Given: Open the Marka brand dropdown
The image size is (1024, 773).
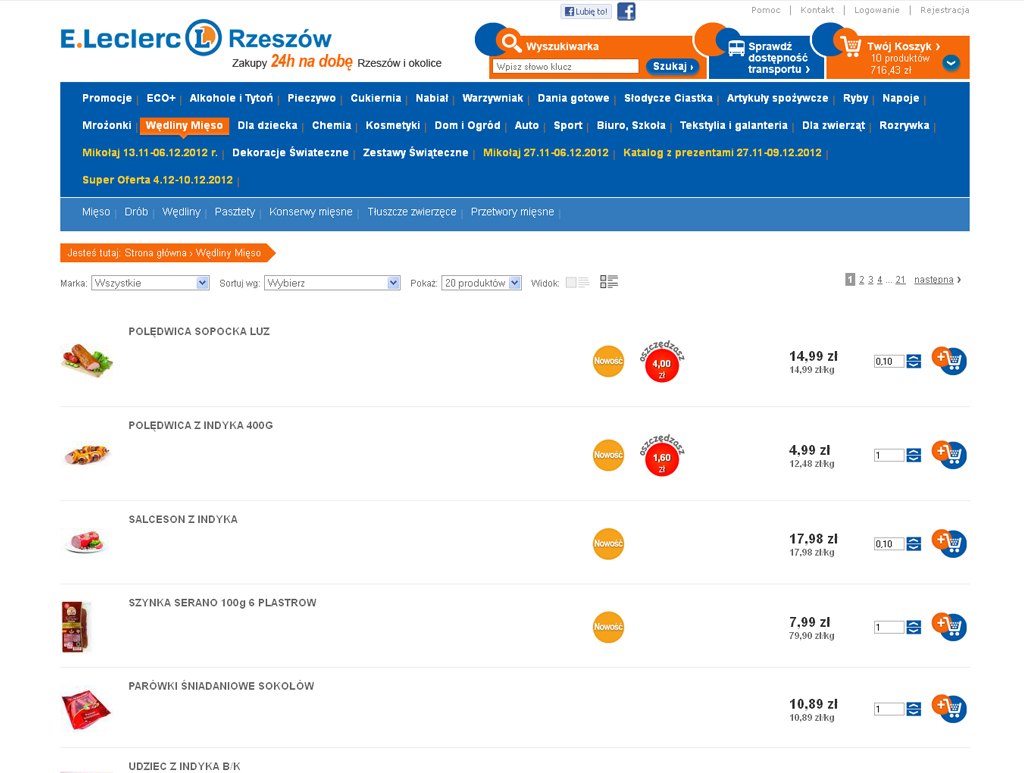Looking at the screenshot, I should (x=150, y=283).
